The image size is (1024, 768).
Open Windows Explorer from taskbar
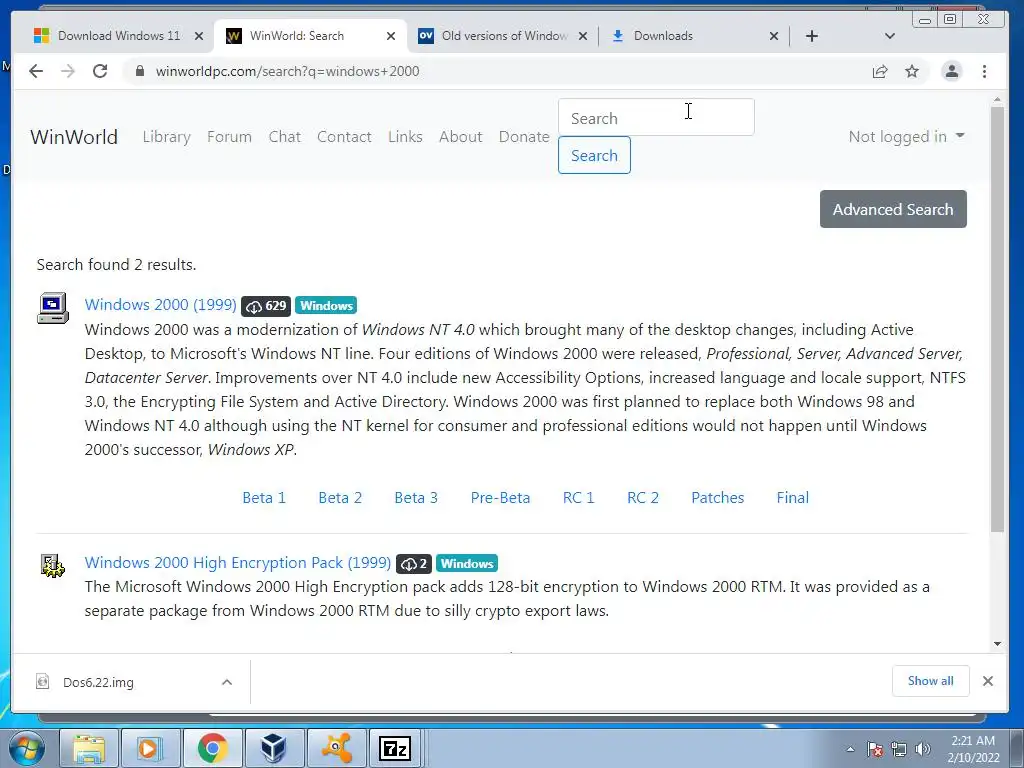pos(89,748)
